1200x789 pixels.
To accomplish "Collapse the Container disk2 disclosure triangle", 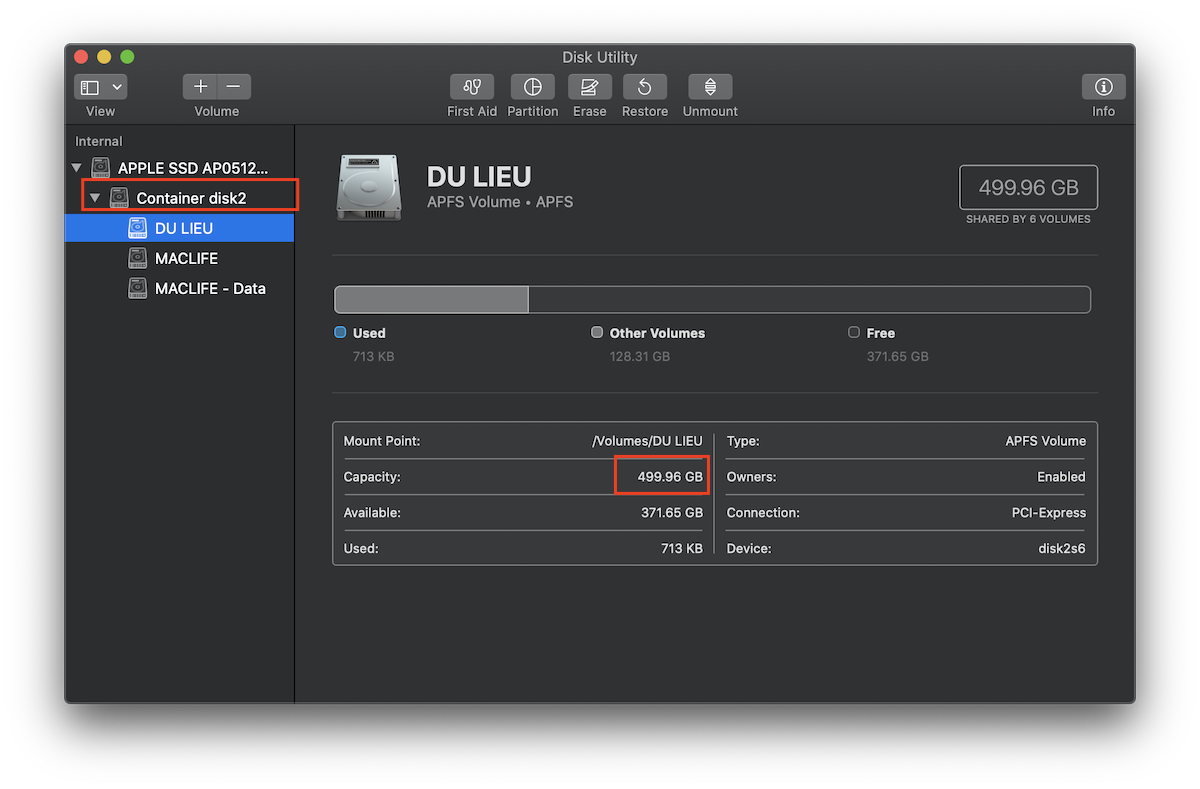I will [x=95, y=197].
